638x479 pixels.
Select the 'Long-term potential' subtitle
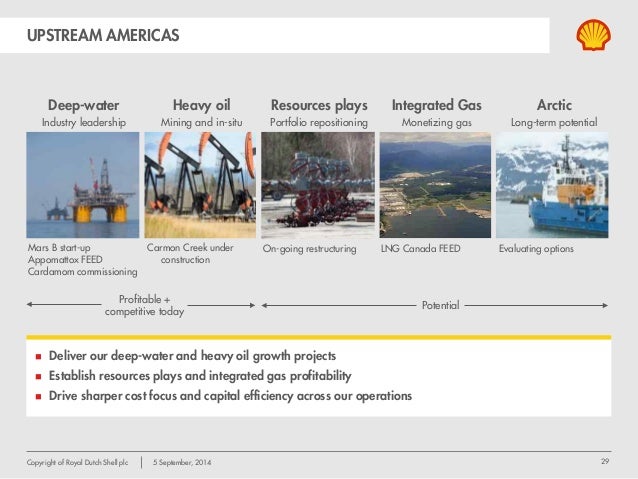point(554,122)
